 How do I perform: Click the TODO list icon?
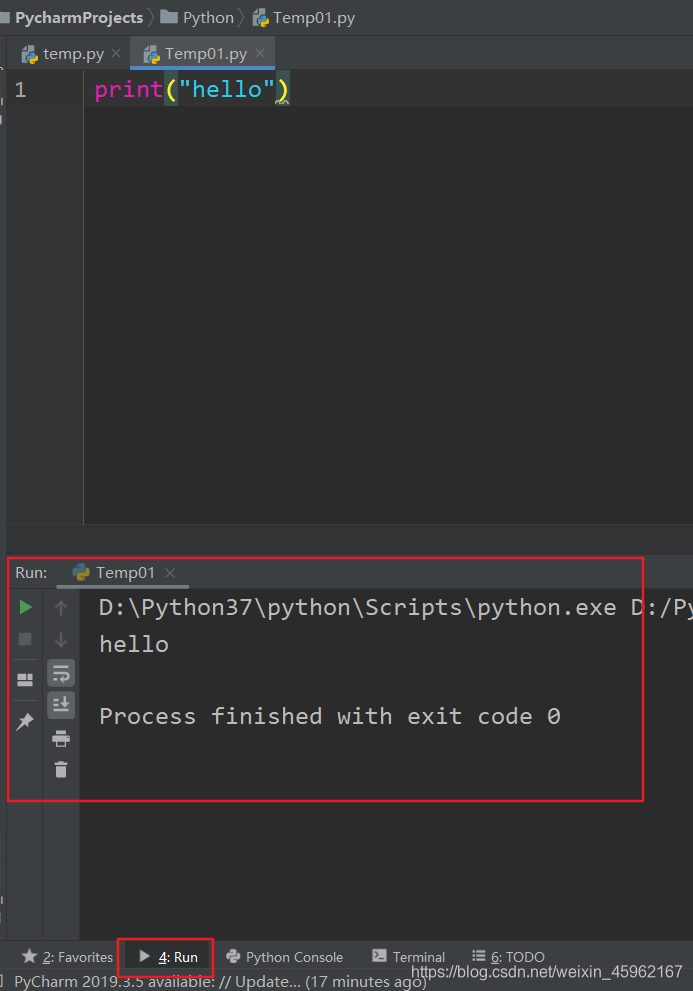[479, 956]
